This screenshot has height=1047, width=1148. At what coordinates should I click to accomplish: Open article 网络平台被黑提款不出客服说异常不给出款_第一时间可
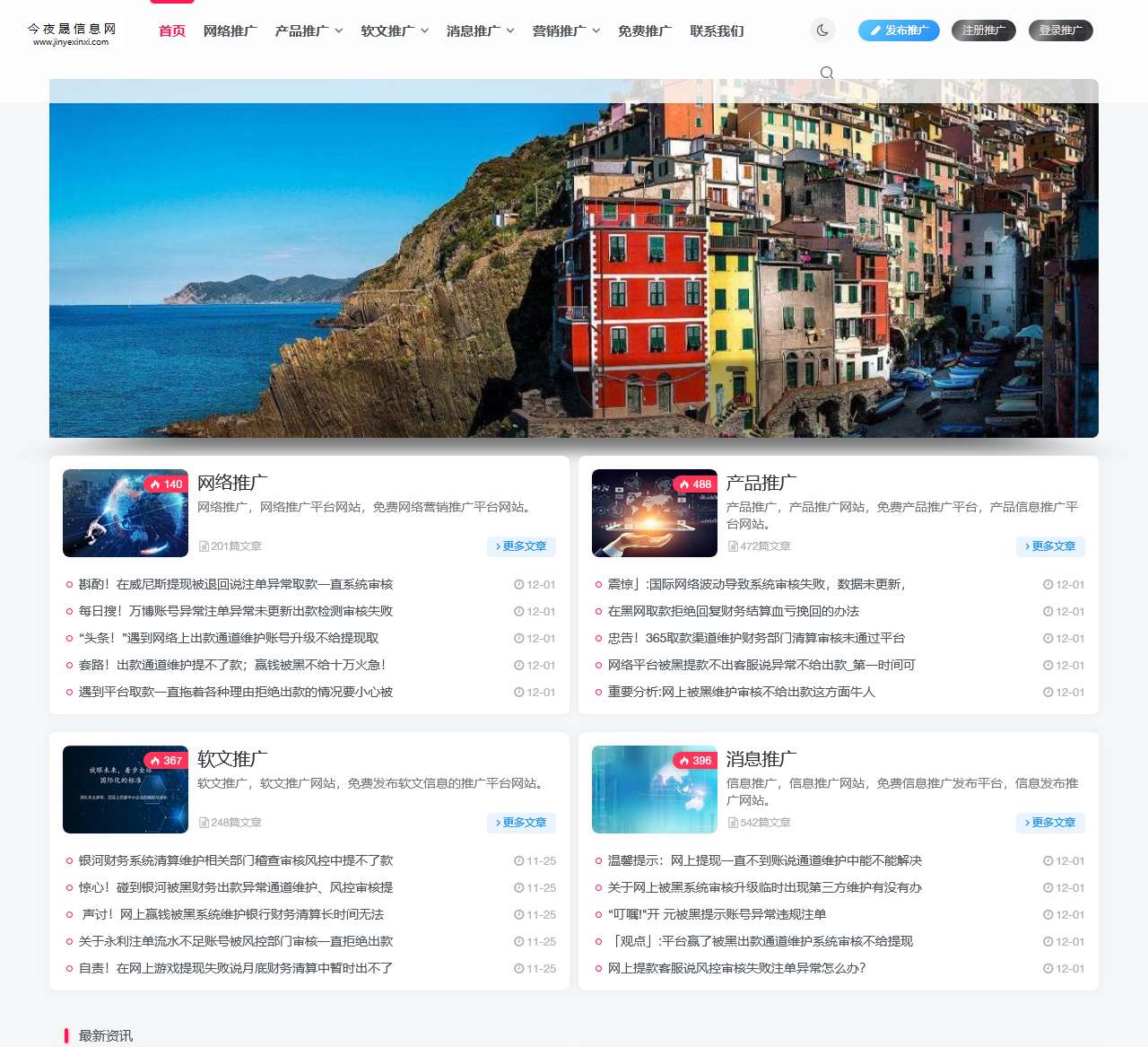pyautogui.click(x=762, y=666)
